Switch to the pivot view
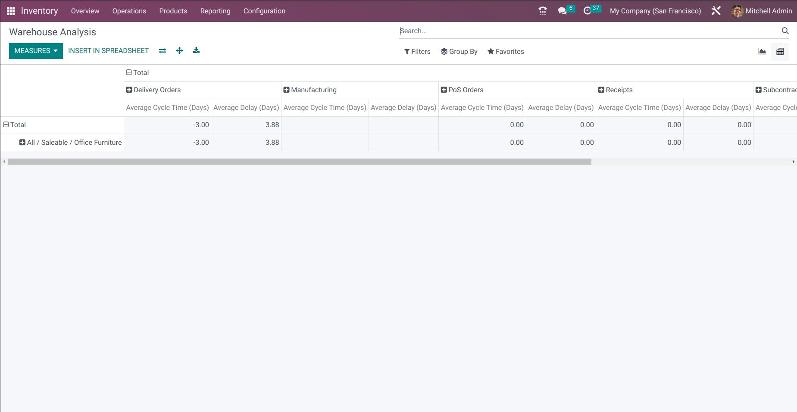797x412 pixels. (x=780, y=51)
